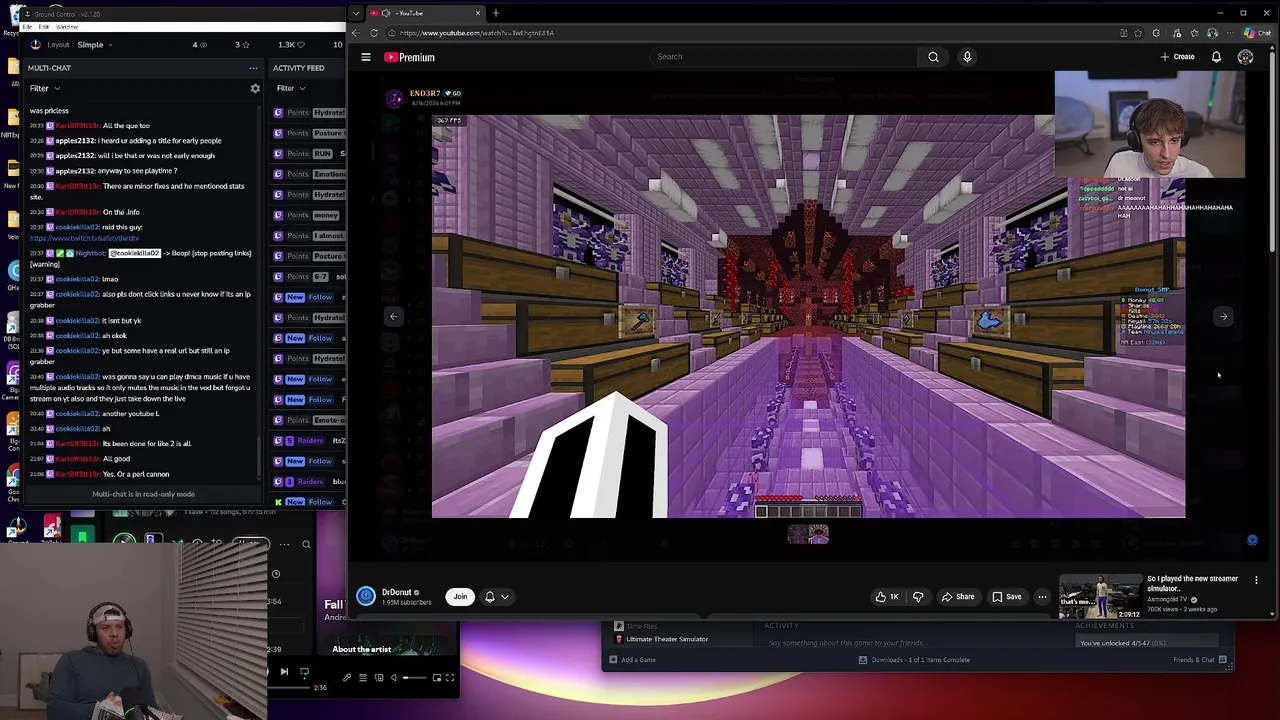The image size is (1280, 720).
Task: Click the 1.3K followers heart stat
Action: [291, 45]
